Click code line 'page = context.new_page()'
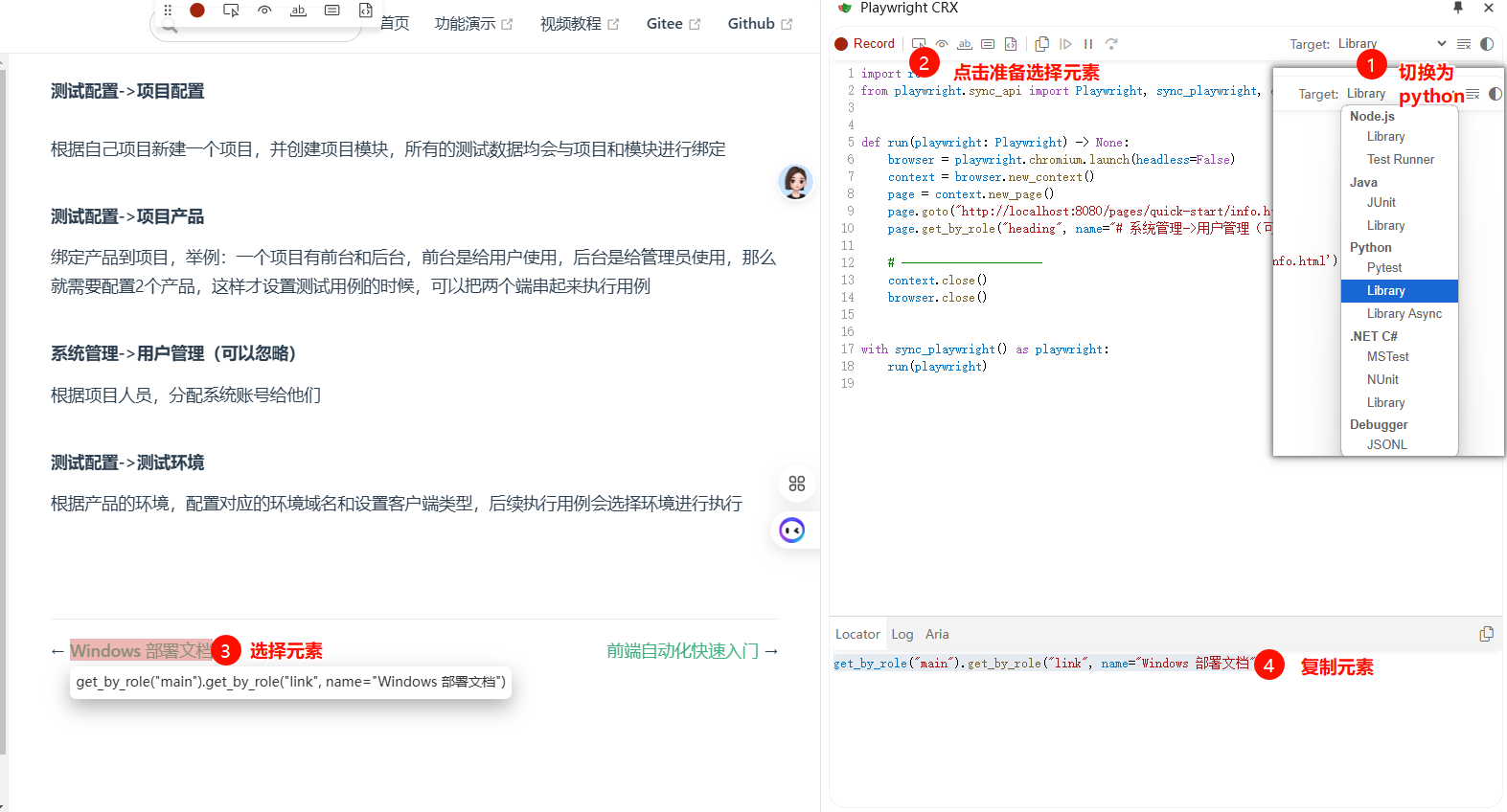The image size is (1507, 812). point(970,194)
